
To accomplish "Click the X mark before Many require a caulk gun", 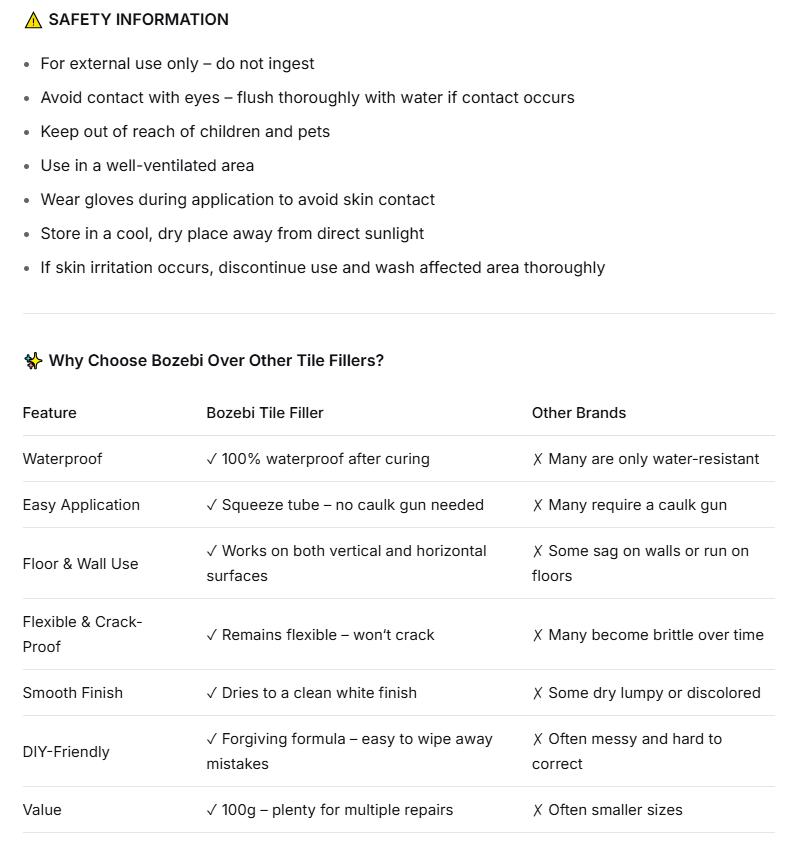I will (538, 505).
